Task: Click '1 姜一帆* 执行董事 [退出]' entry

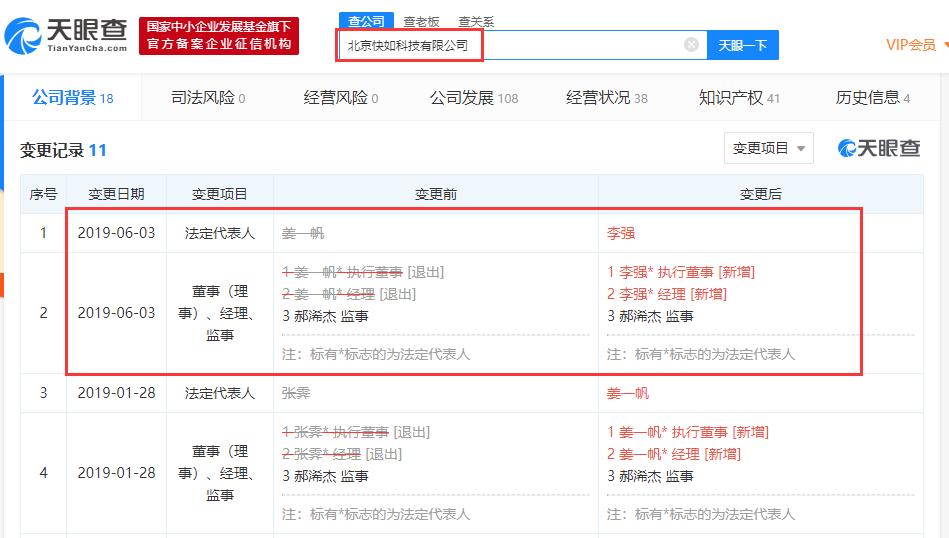Action: (x=363, y=272)
